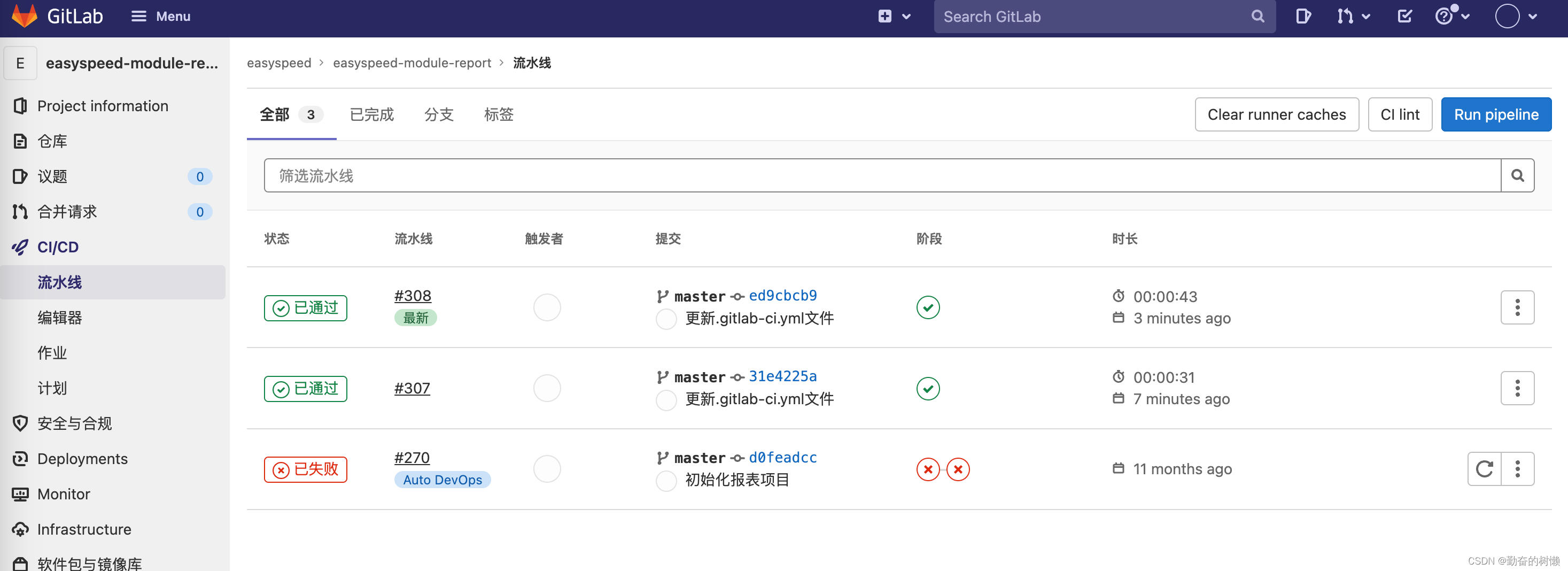The height and width of the screenshot is (571, 1568).
Task: Open the user avatar dropdown
Action: coord(1515,17)
